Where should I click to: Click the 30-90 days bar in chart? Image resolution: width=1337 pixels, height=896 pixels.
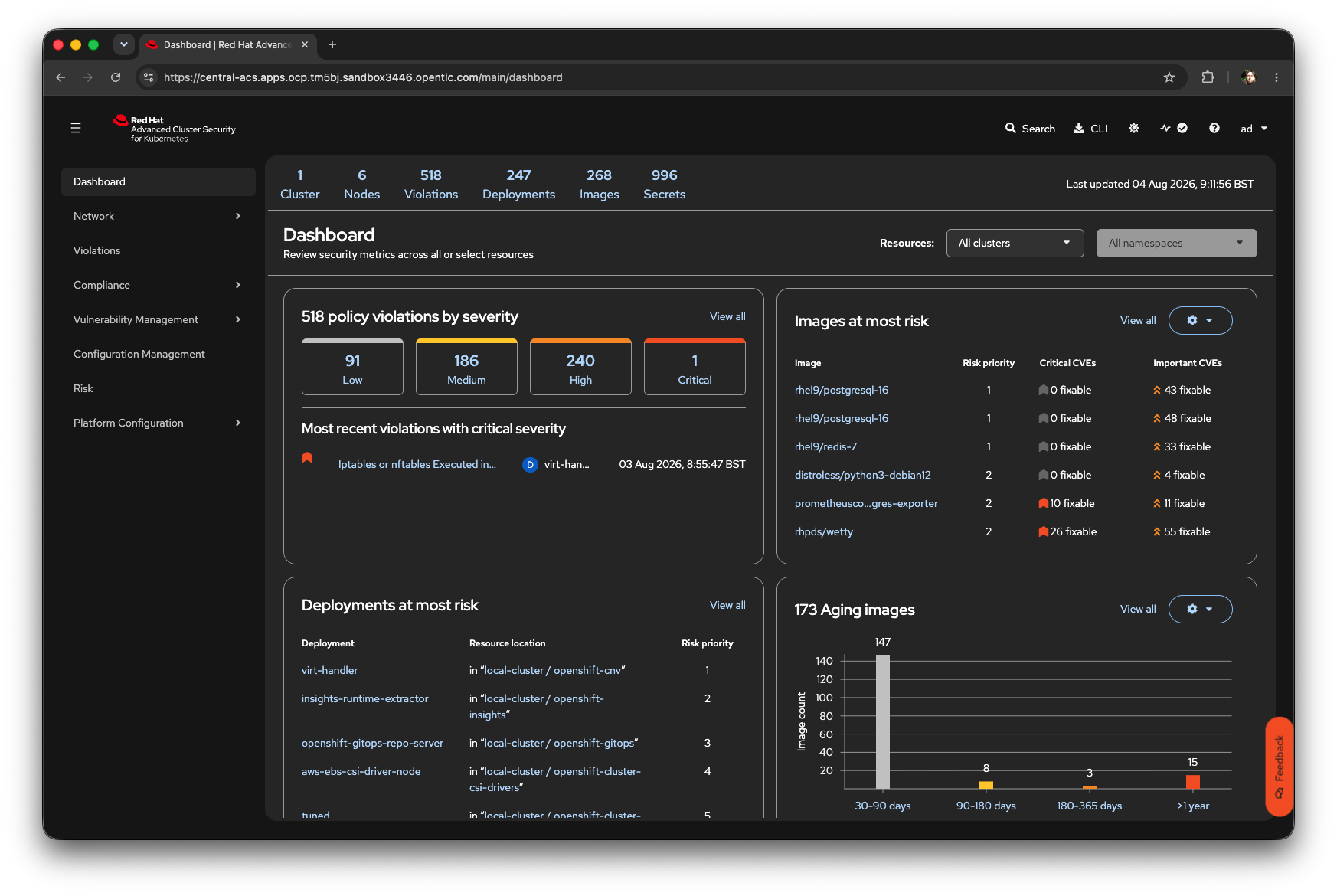[x=883, y=721]
